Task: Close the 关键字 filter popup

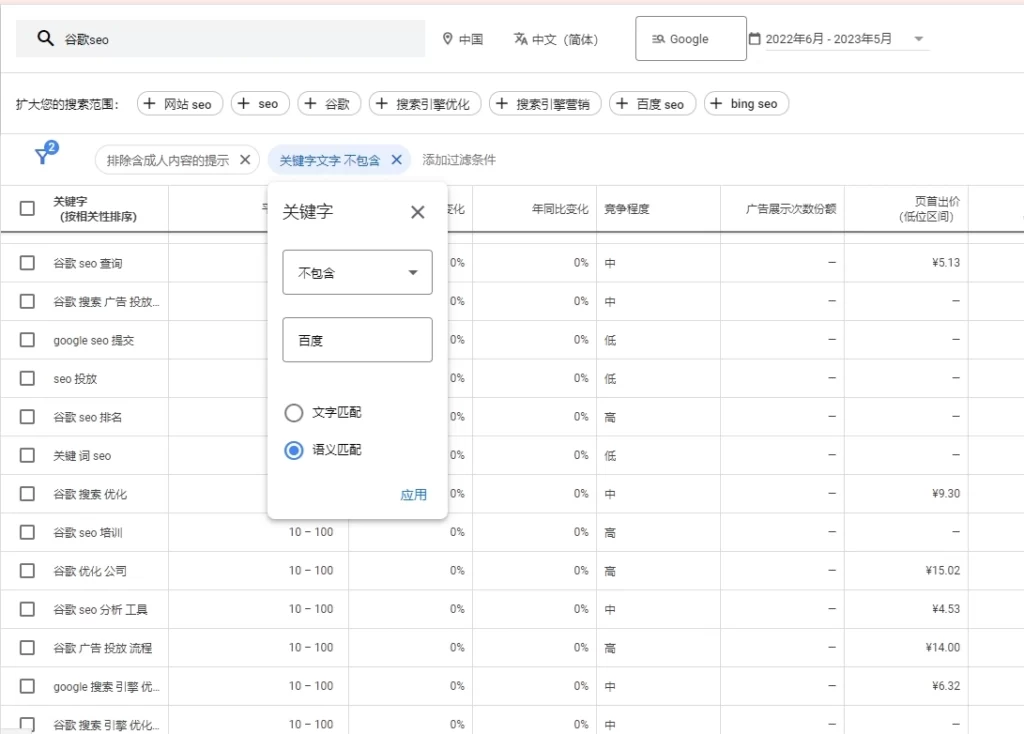Action: [x=418, y=212]
